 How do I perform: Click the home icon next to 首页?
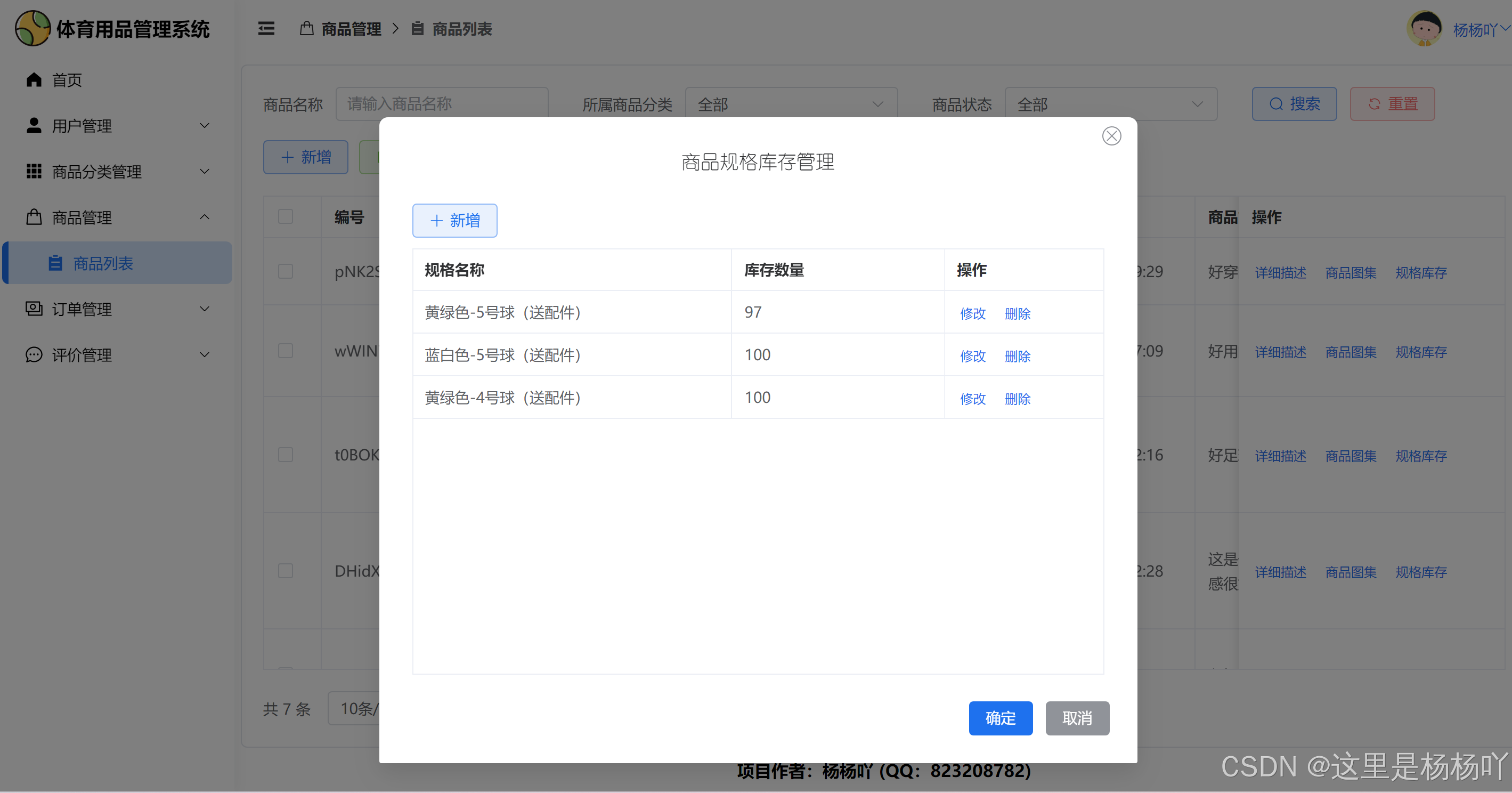point(34,79)
